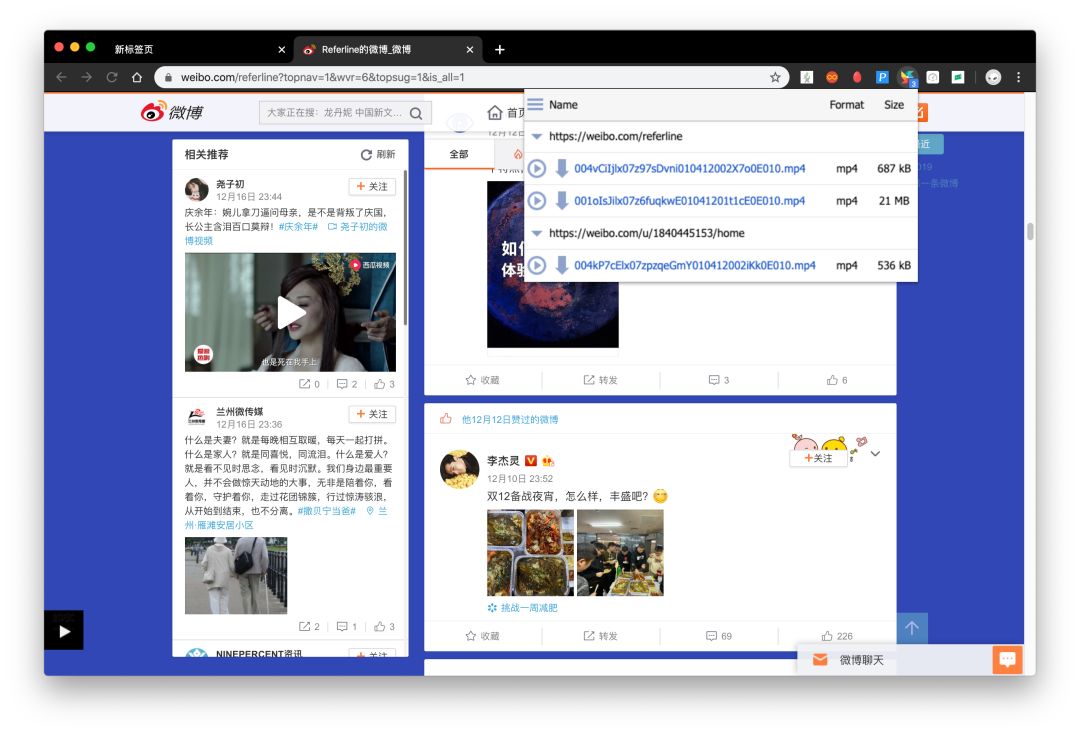Follow 尧子初 with the 关注 button
The height and width of the screenshot is (734, 1080).
click(x=372, y=187)
